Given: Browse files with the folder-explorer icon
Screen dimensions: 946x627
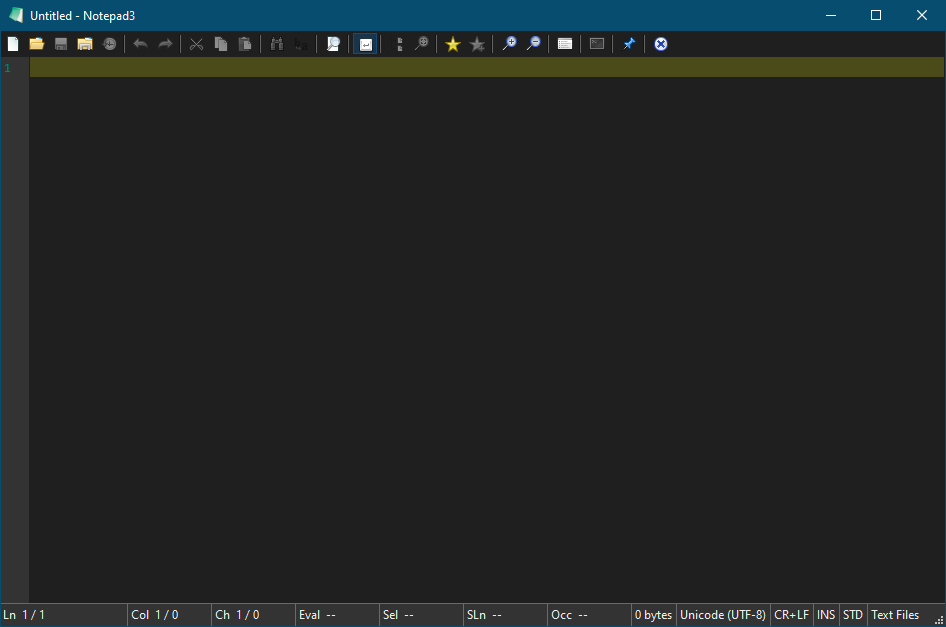Looking at the screenshot, I should pyautogui.click(x=85, y=44).
